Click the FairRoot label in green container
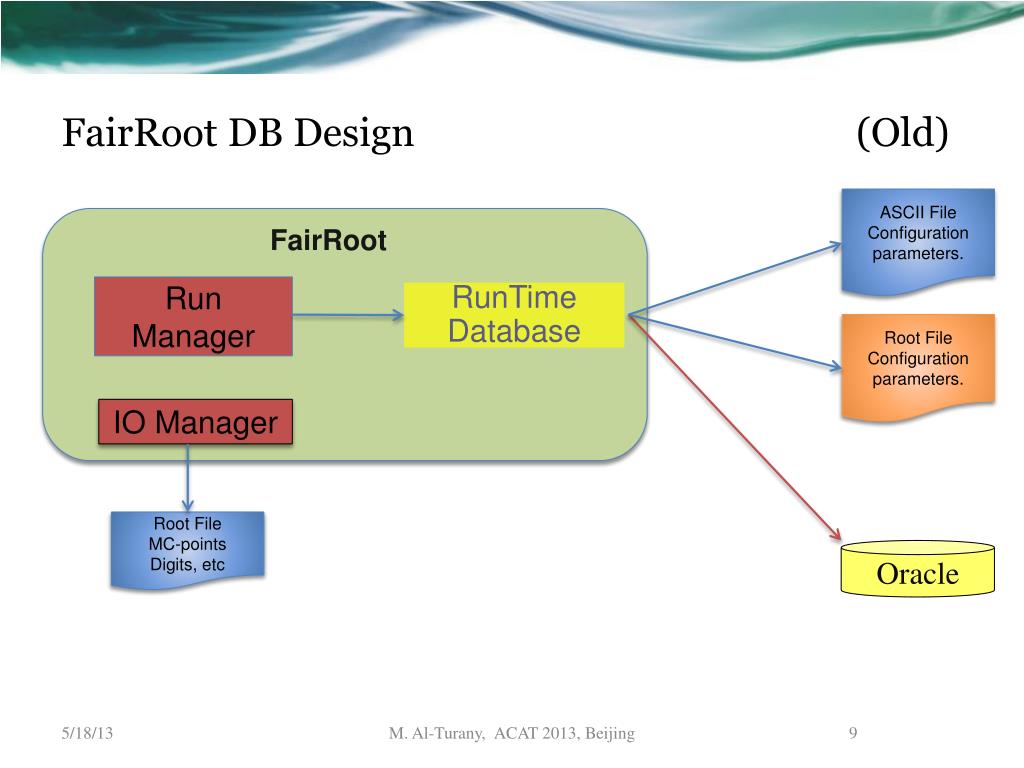Image resolution: width=1024 pixels, height=768 pixels. pos(328,240)
